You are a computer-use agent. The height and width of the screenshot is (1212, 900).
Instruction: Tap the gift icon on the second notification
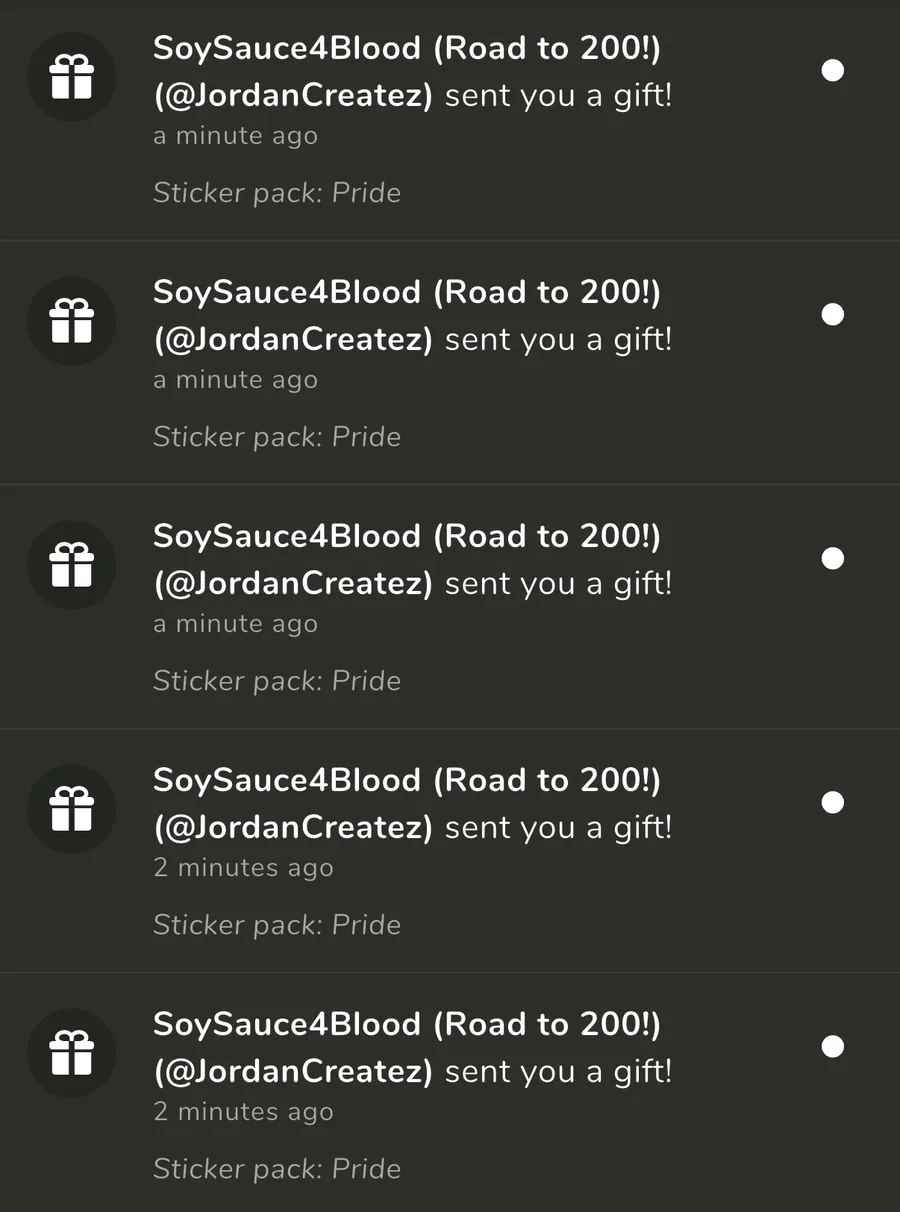pos(71,321)
